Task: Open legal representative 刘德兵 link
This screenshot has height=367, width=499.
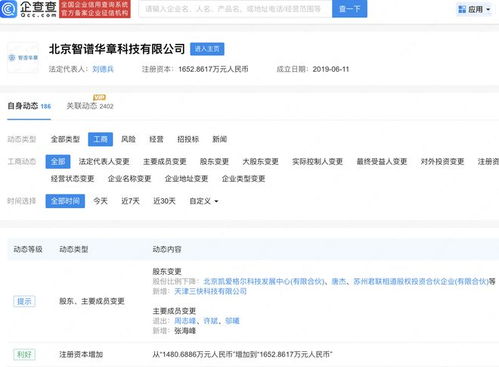Action: tap(103, 69)
